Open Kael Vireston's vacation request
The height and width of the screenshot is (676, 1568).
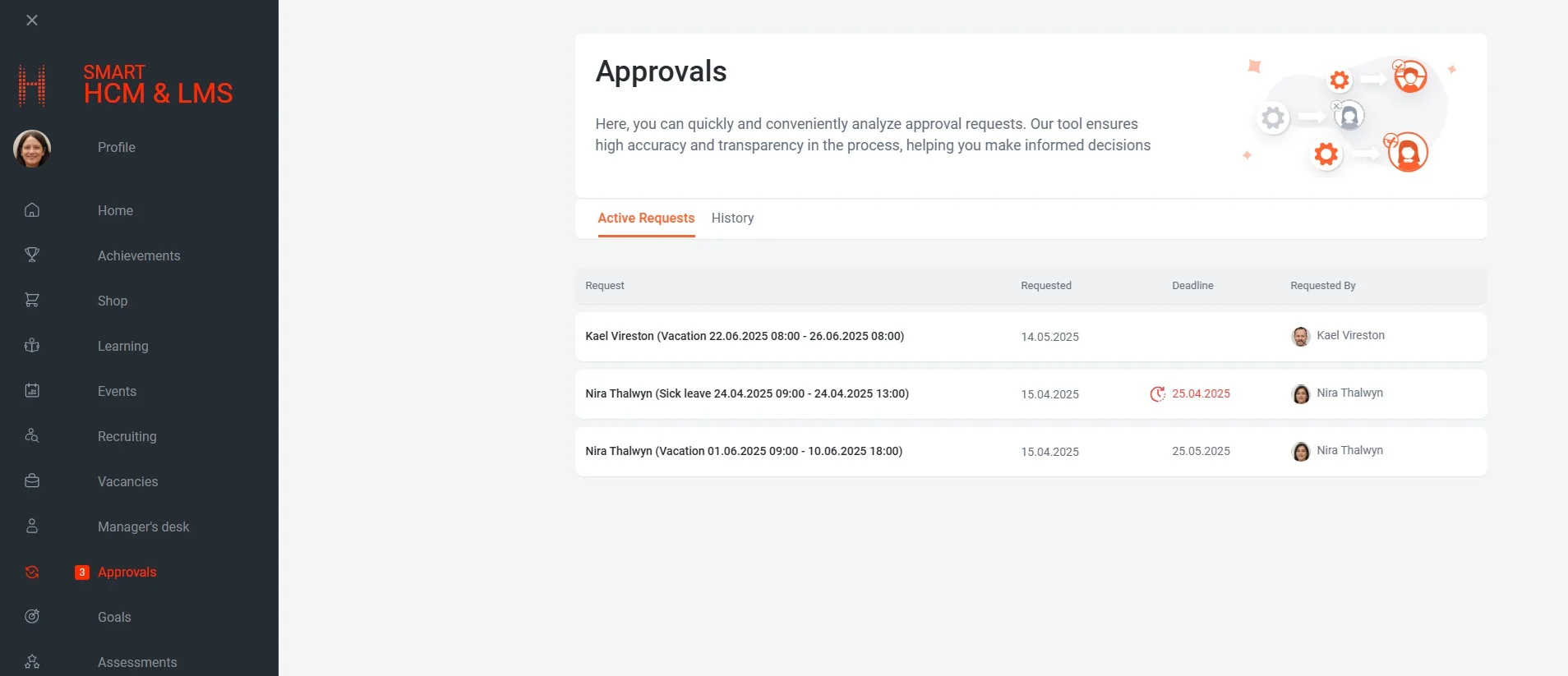tap(745, 337)
